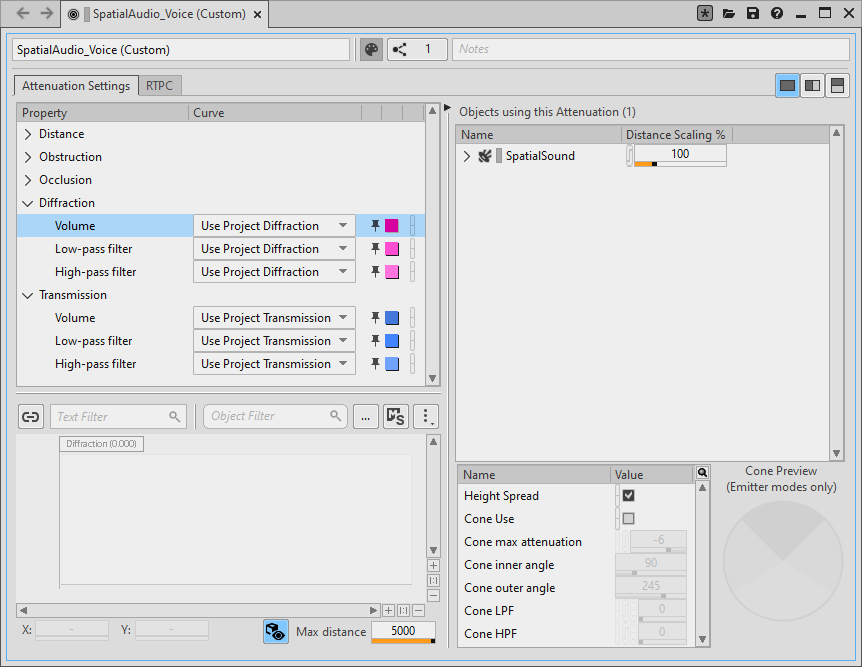Enable the Cone Use checkbox
This screenshot has height=667, width=862.
click(x=628, y=519)
